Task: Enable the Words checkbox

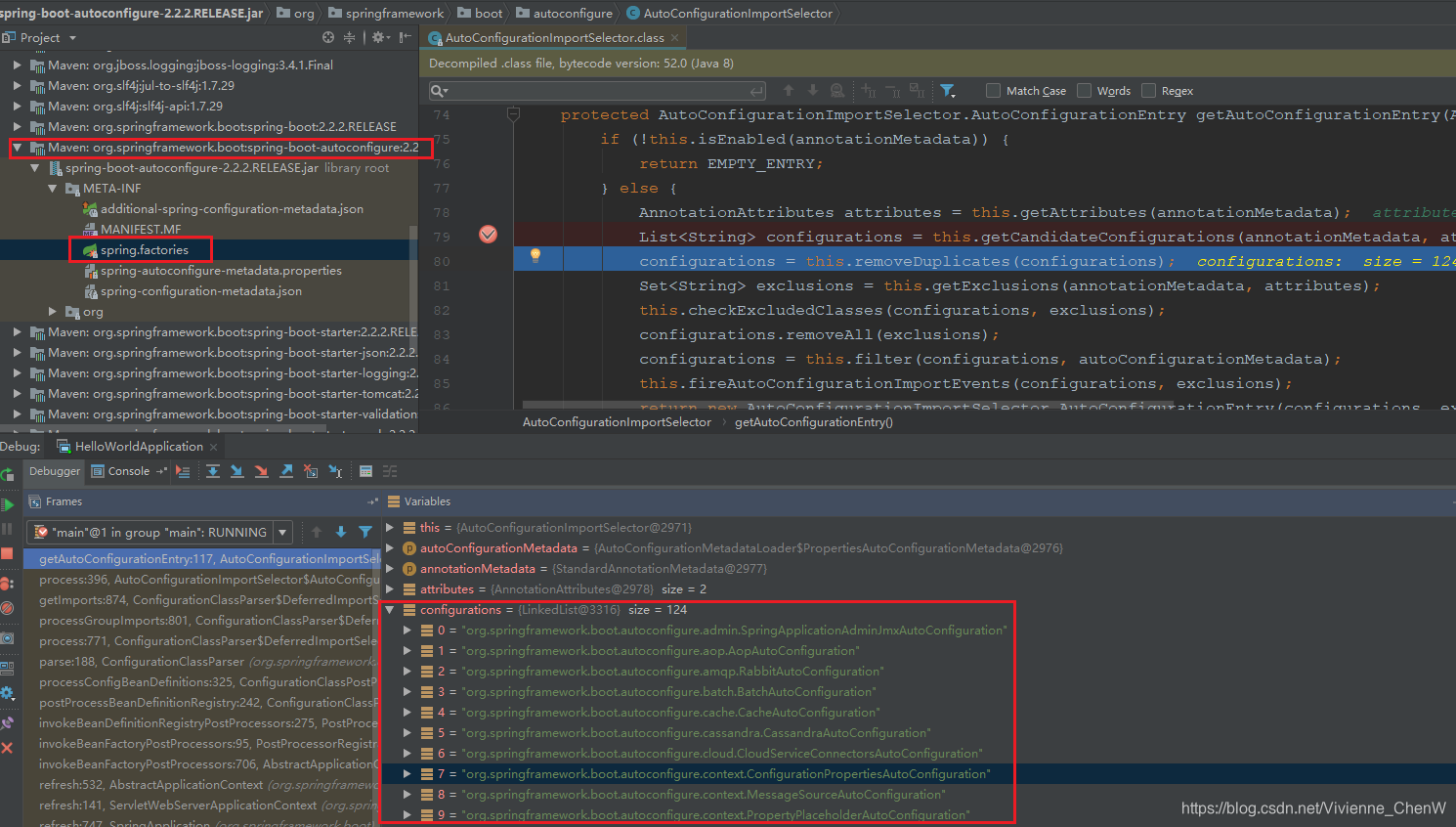Action: 1084,91
